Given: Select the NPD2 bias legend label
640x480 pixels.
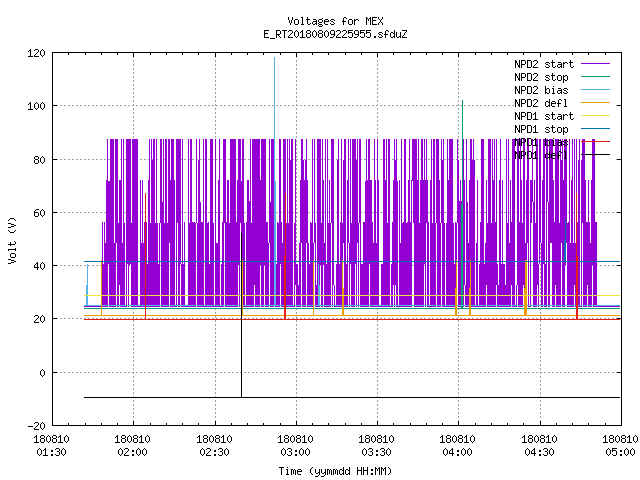Looking at the screenshot, I should [541, 90].
